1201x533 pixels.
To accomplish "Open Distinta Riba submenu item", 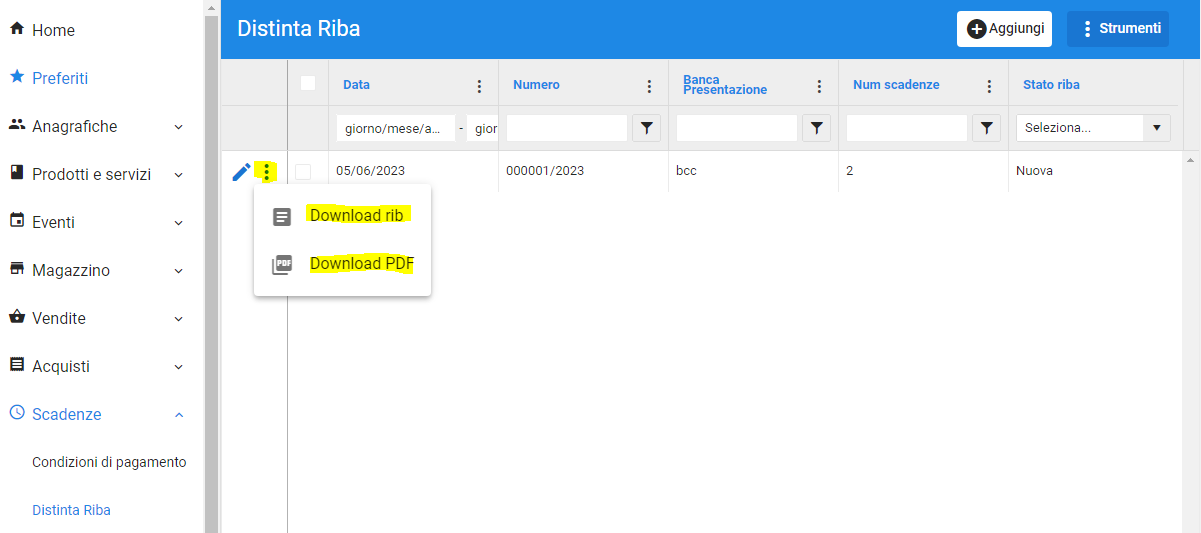I will 71,510.
